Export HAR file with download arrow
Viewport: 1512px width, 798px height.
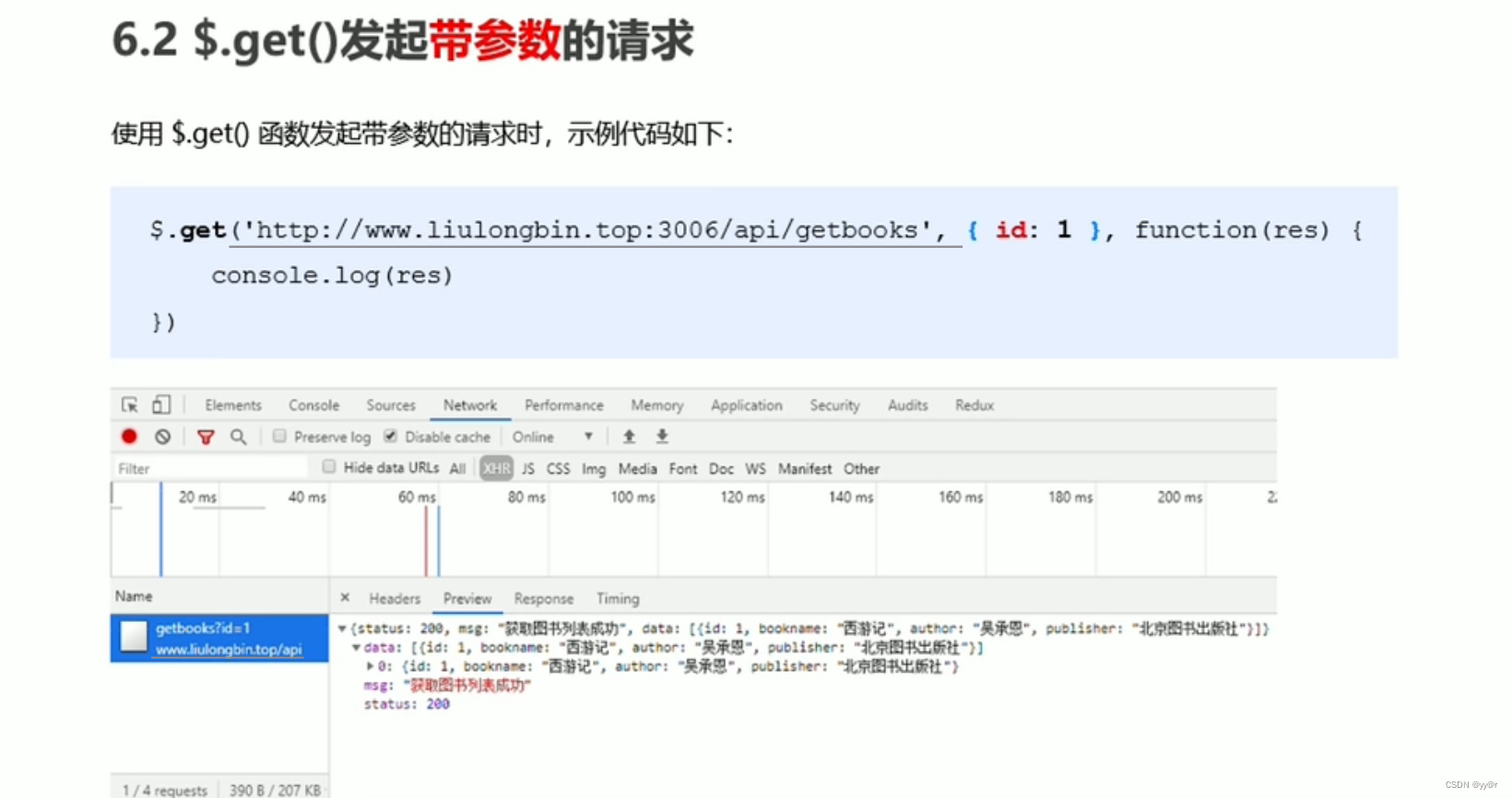pos(662,436)
